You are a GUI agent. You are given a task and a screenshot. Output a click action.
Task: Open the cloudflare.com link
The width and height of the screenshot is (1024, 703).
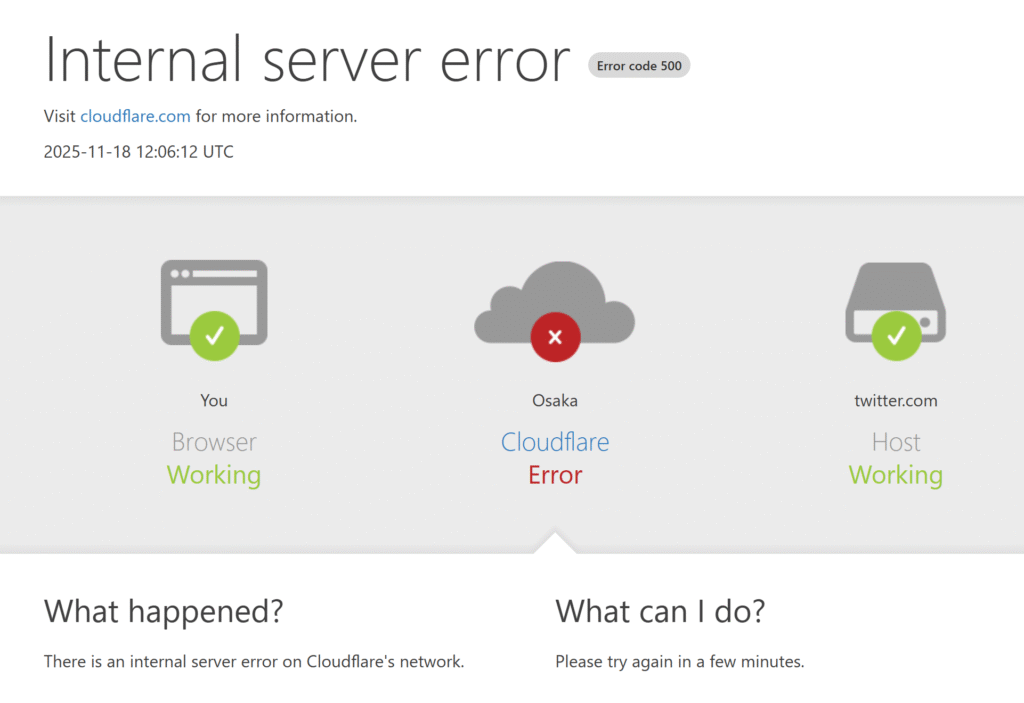pyautogui.click(x=135, y=116)
